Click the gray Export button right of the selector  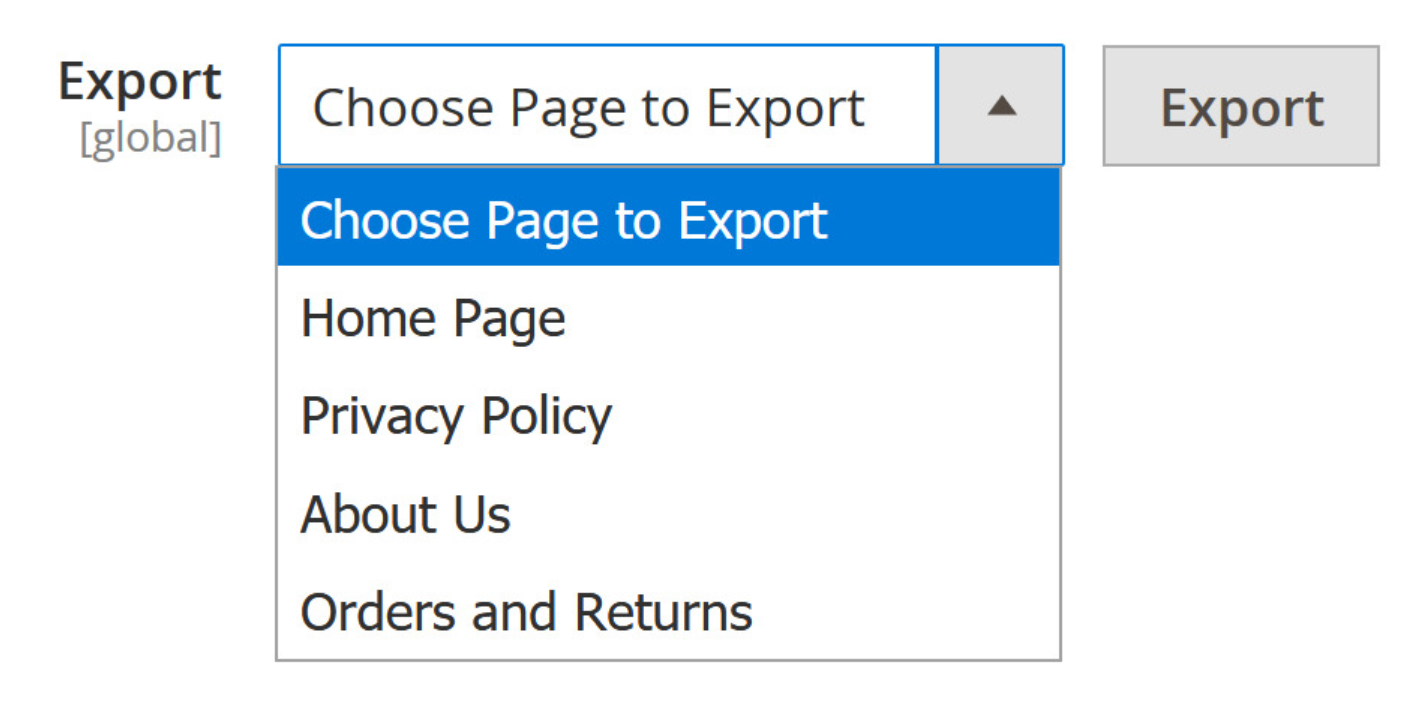[x=1241, y=106]
